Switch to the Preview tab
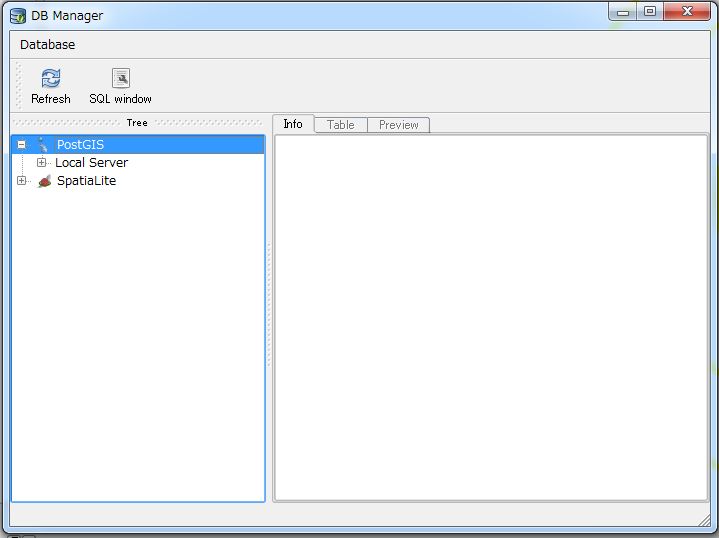The height and width of the screenshot is (538, 719). pyautogui.click(x=398, y=125)
